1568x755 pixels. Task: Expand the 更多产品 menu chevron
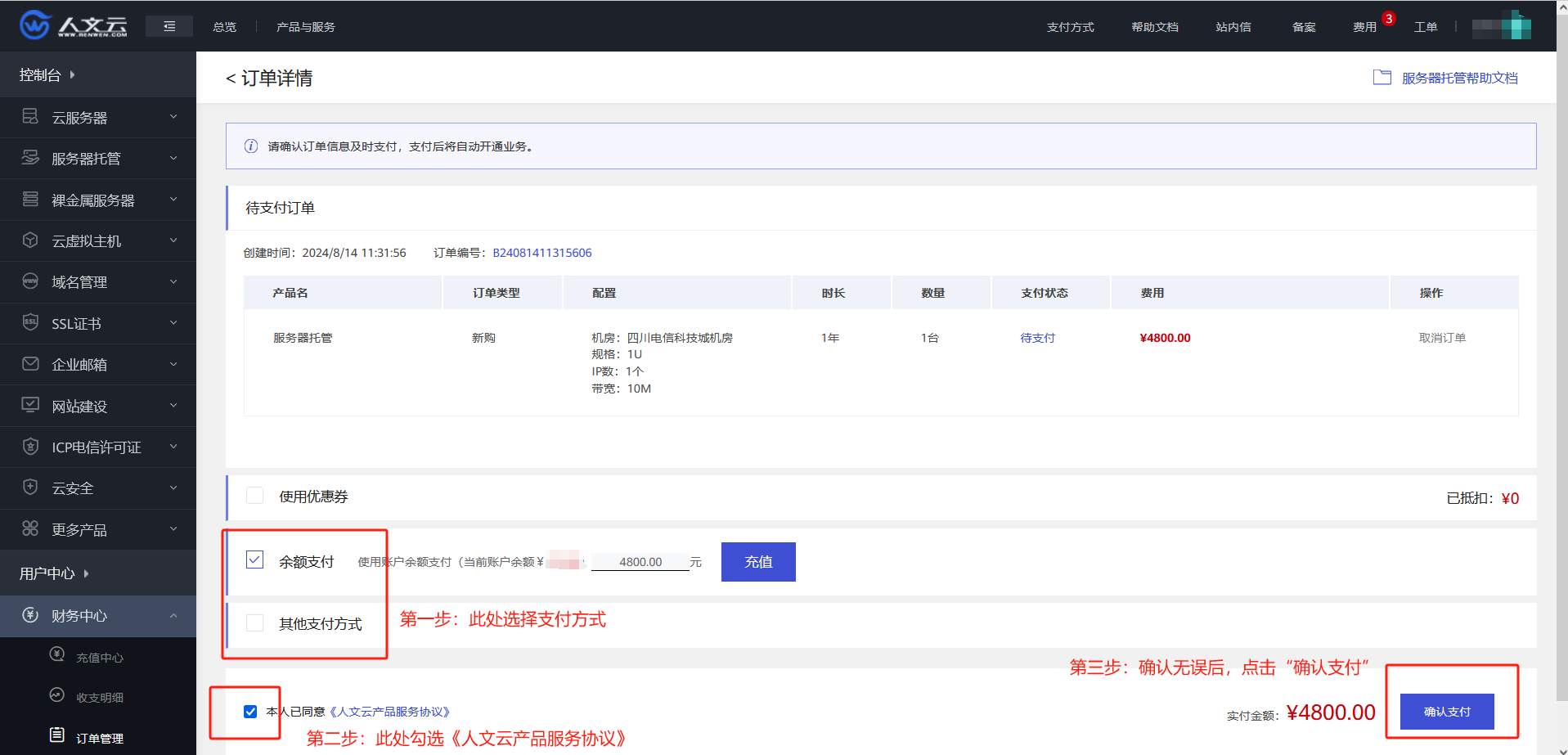point(173,529)
